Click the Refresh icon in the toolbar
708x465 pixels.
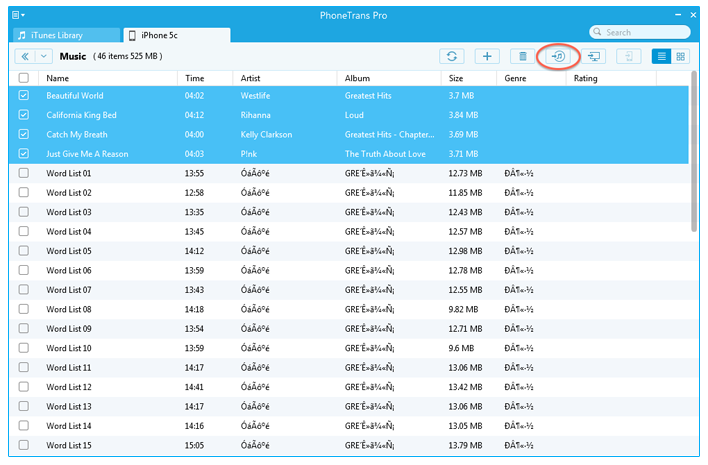pos(452,57)
